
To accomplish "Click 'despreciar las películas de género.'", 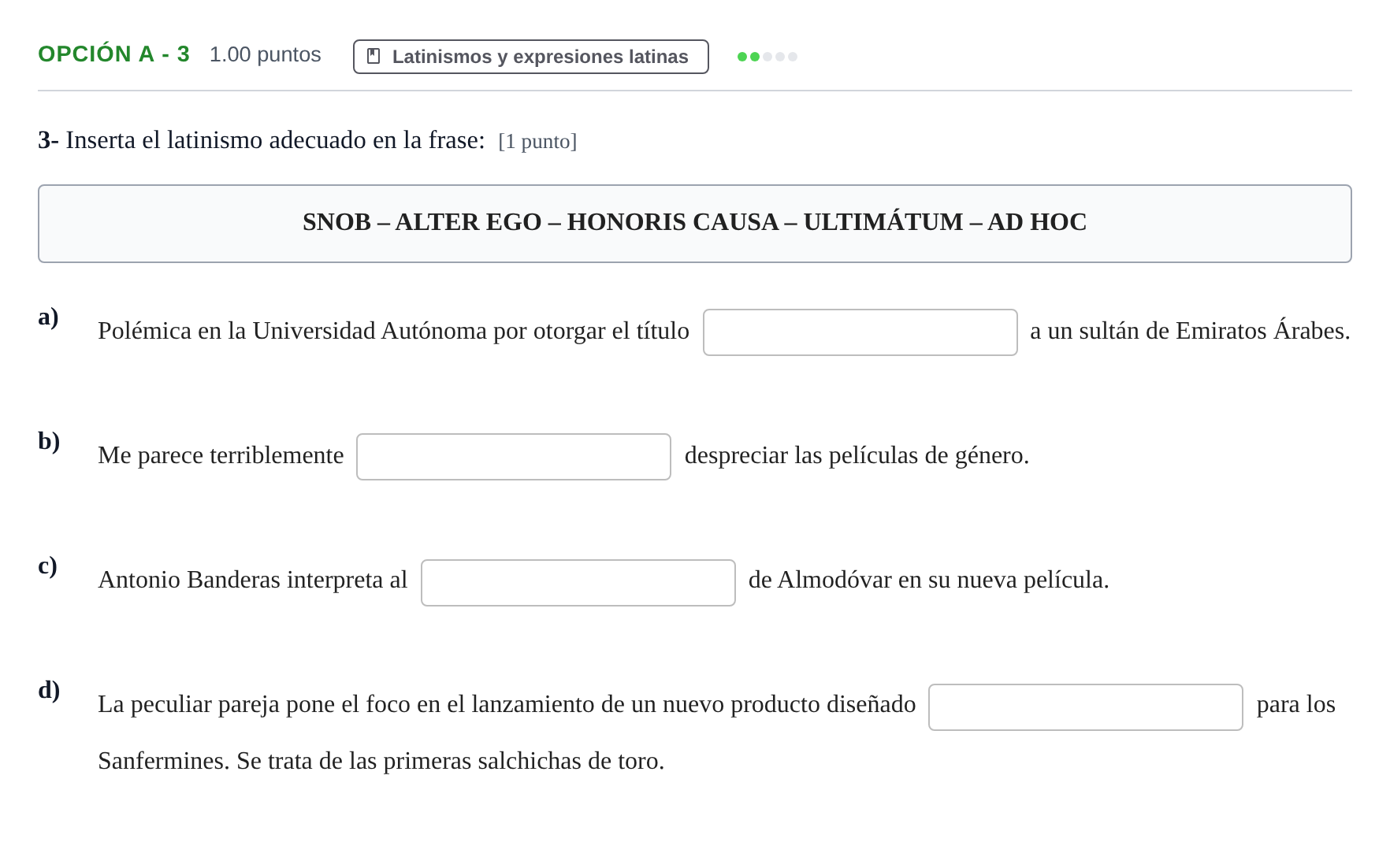I will 857,455.
